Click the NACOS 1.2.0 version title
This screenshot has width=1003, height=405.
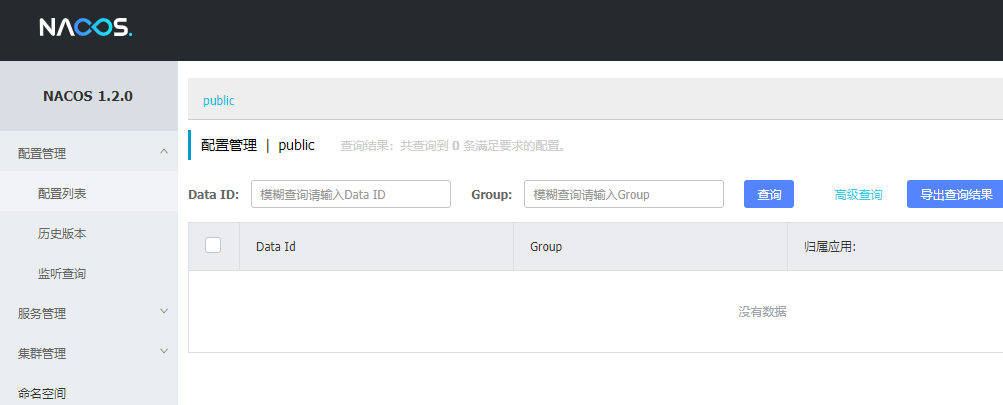[x=88, y=97]
